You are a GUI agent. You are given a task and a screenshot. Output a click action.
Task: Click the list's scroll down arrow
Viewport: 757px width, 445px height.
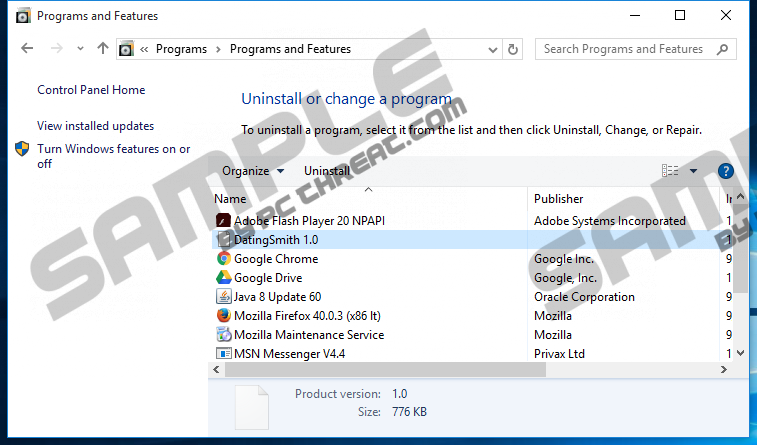(x=740, y=354)
